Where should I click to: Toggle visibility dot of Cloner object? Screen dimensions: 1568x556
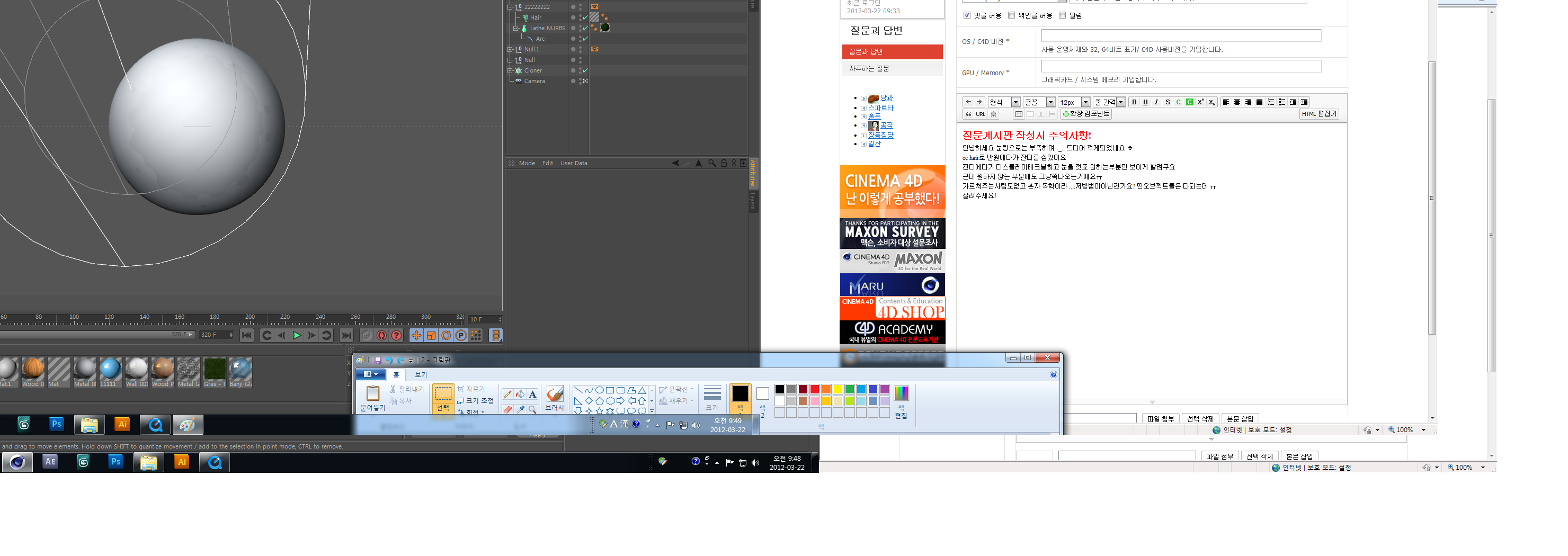click(573, 70)
